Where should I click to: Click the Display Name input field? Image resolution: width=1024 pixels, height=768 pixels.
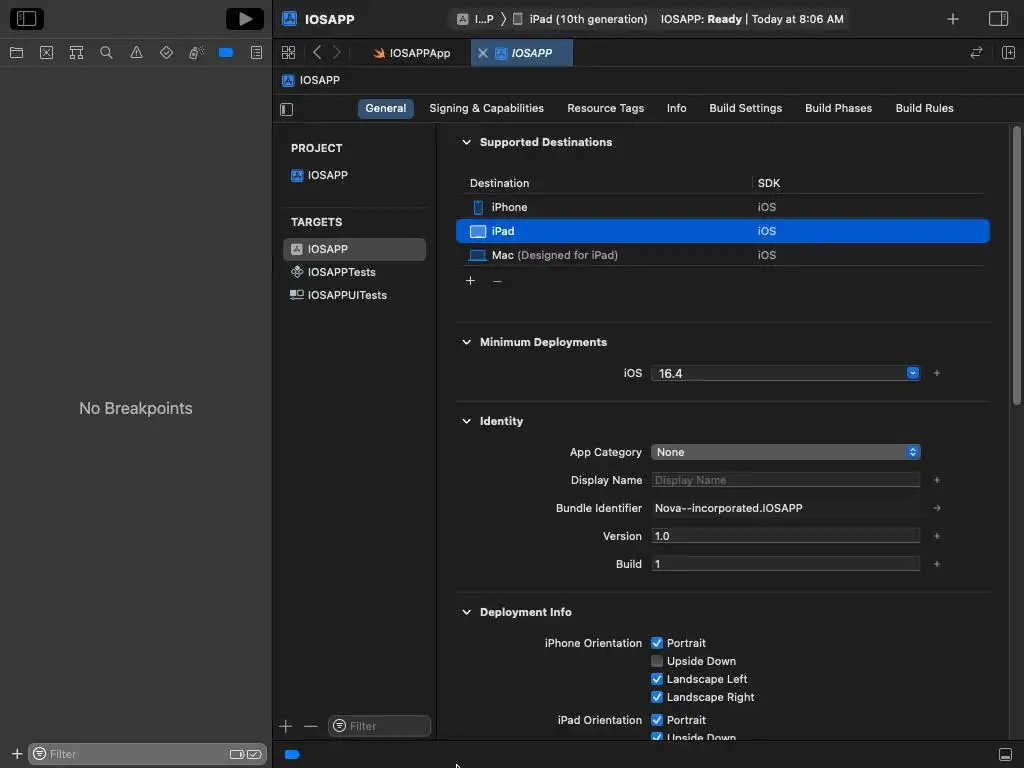(786, 480)
